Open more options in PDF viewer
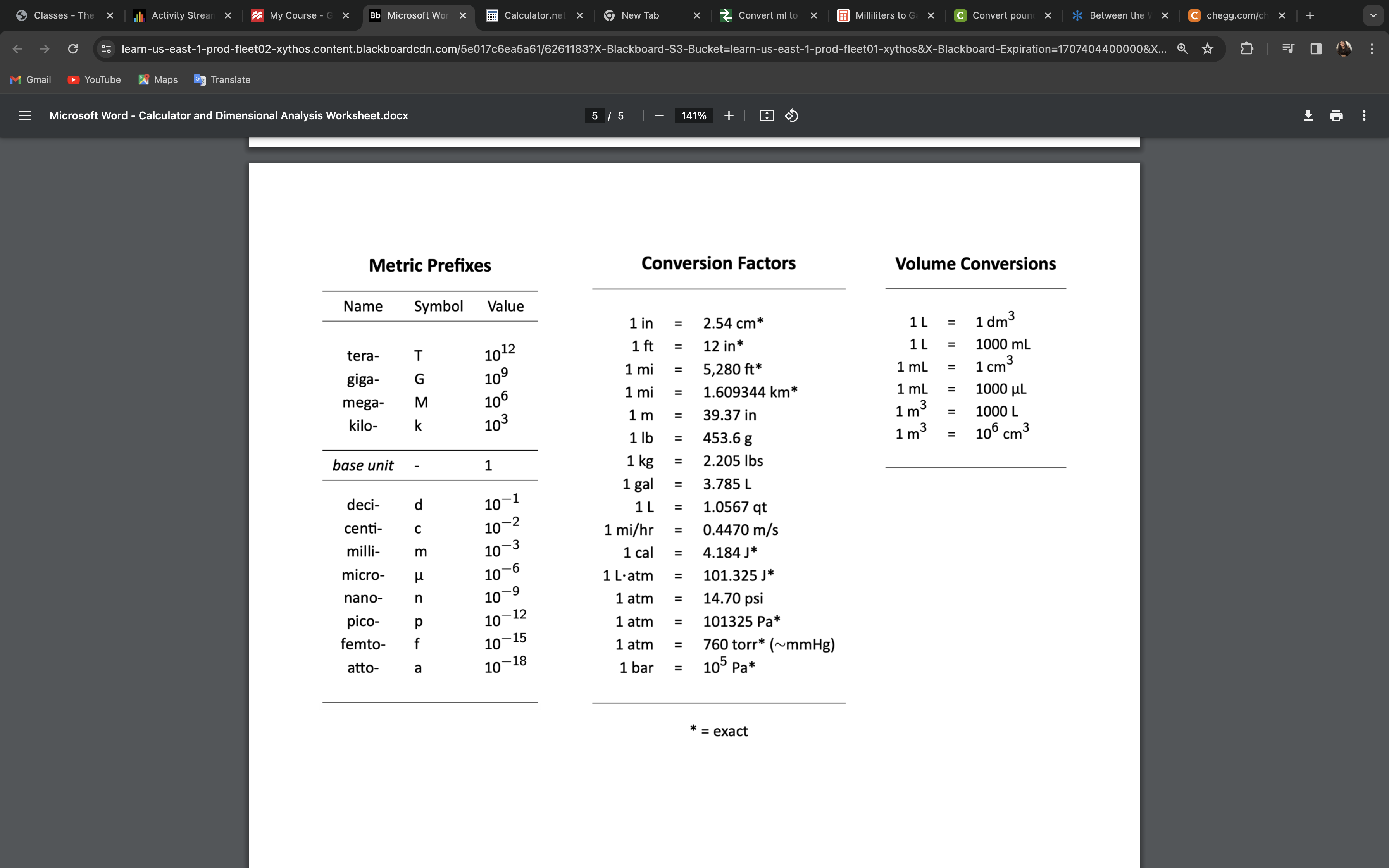Viewport: 1389px width, 868px height. coord(1364,115)
